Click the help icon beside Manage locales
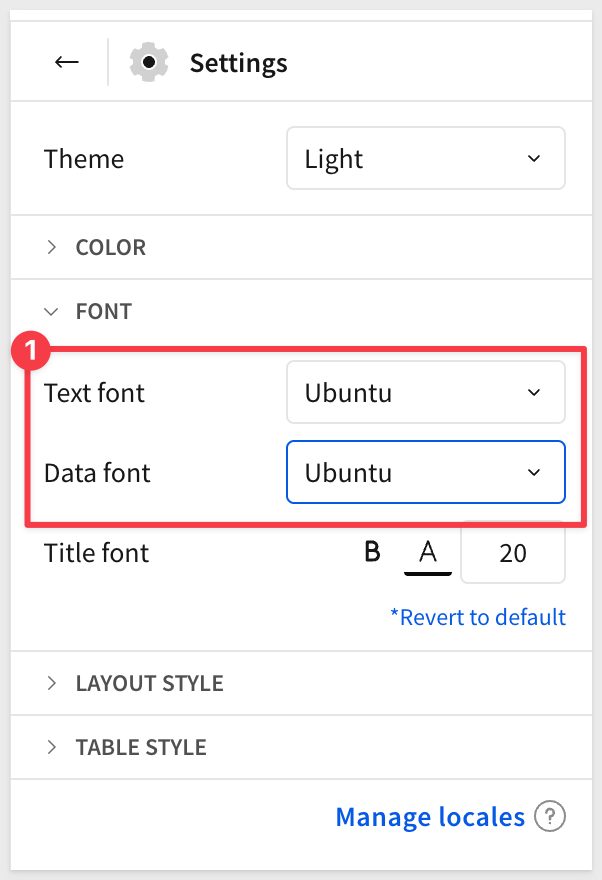The width and height of the screenshot is (602, 880). click(549, 817)
